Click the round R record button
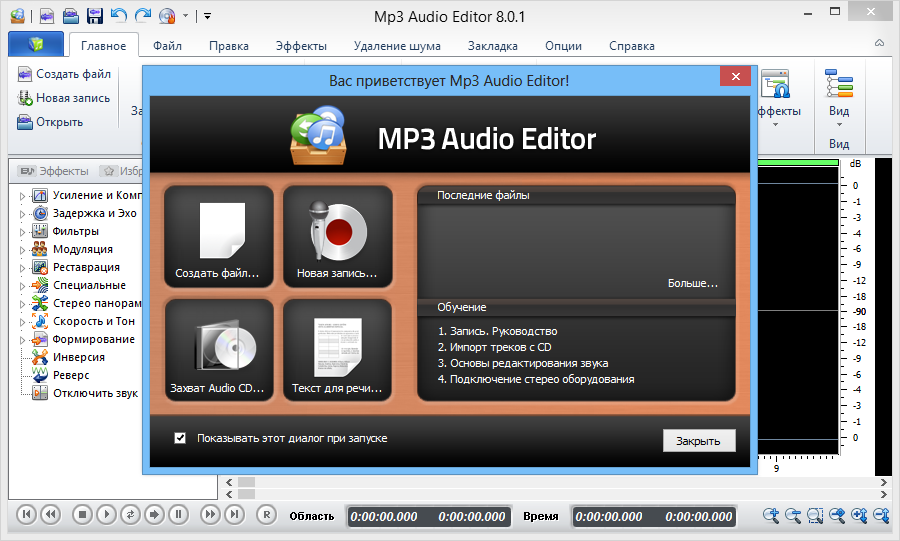 (266, 515)
